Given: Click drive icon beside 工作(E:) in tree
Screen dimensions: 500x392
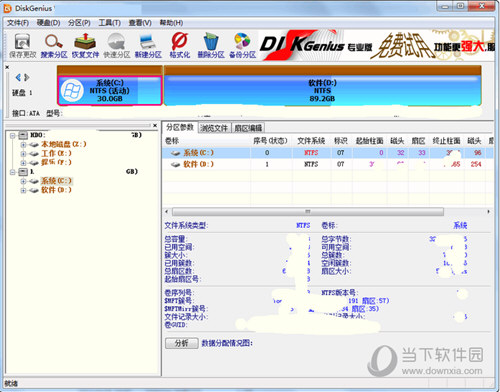Looking at the screenshot, I should (x=34, y=154).
